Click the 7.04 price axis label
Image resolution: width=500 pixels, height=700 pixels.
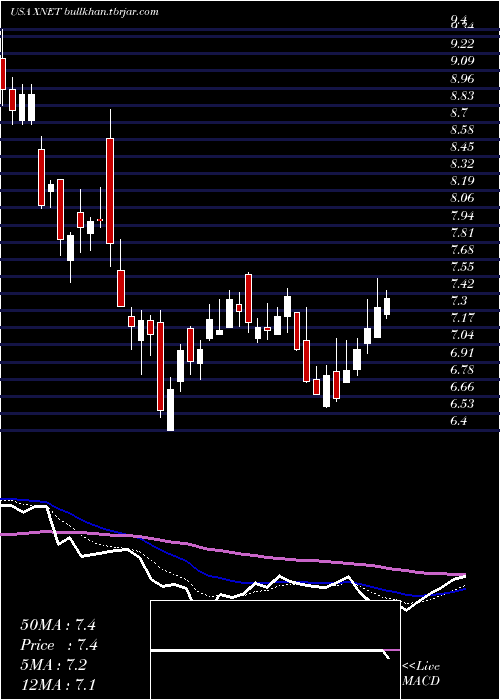(x=462, y=335)
